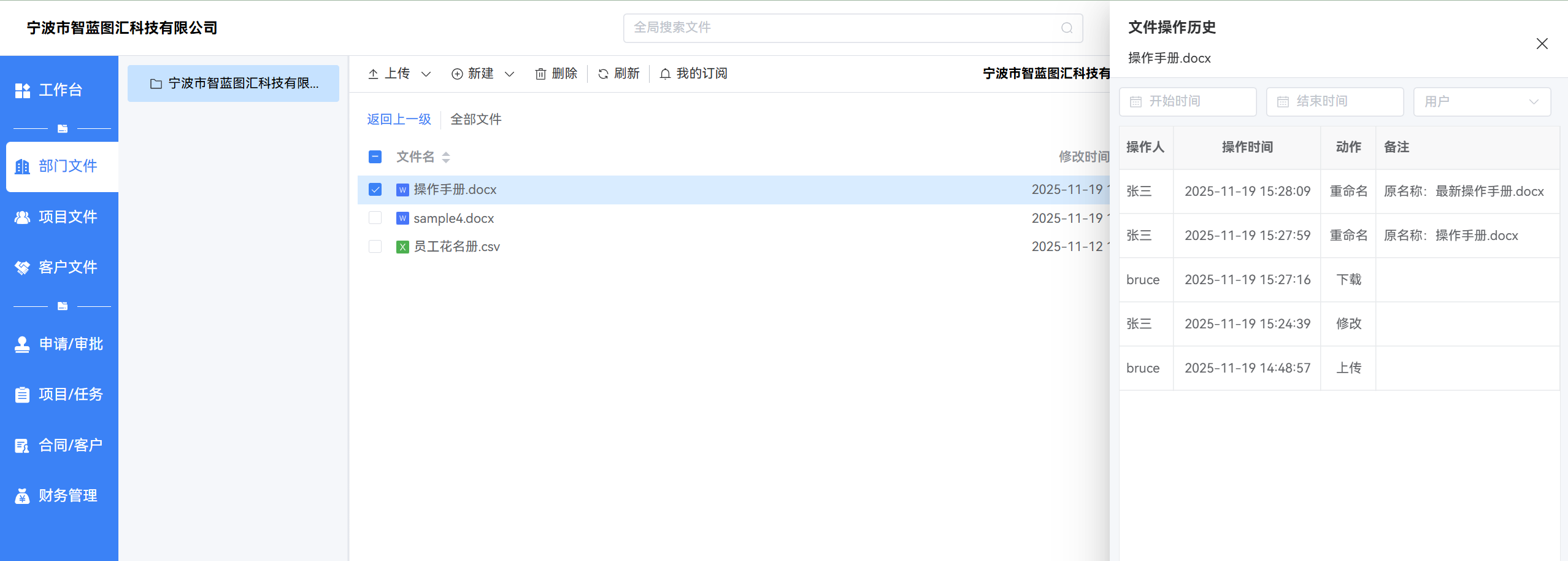Click the Word icon of sample4.docx
Viewport: 1568px width, 561px height.
[x=402, y=219]
